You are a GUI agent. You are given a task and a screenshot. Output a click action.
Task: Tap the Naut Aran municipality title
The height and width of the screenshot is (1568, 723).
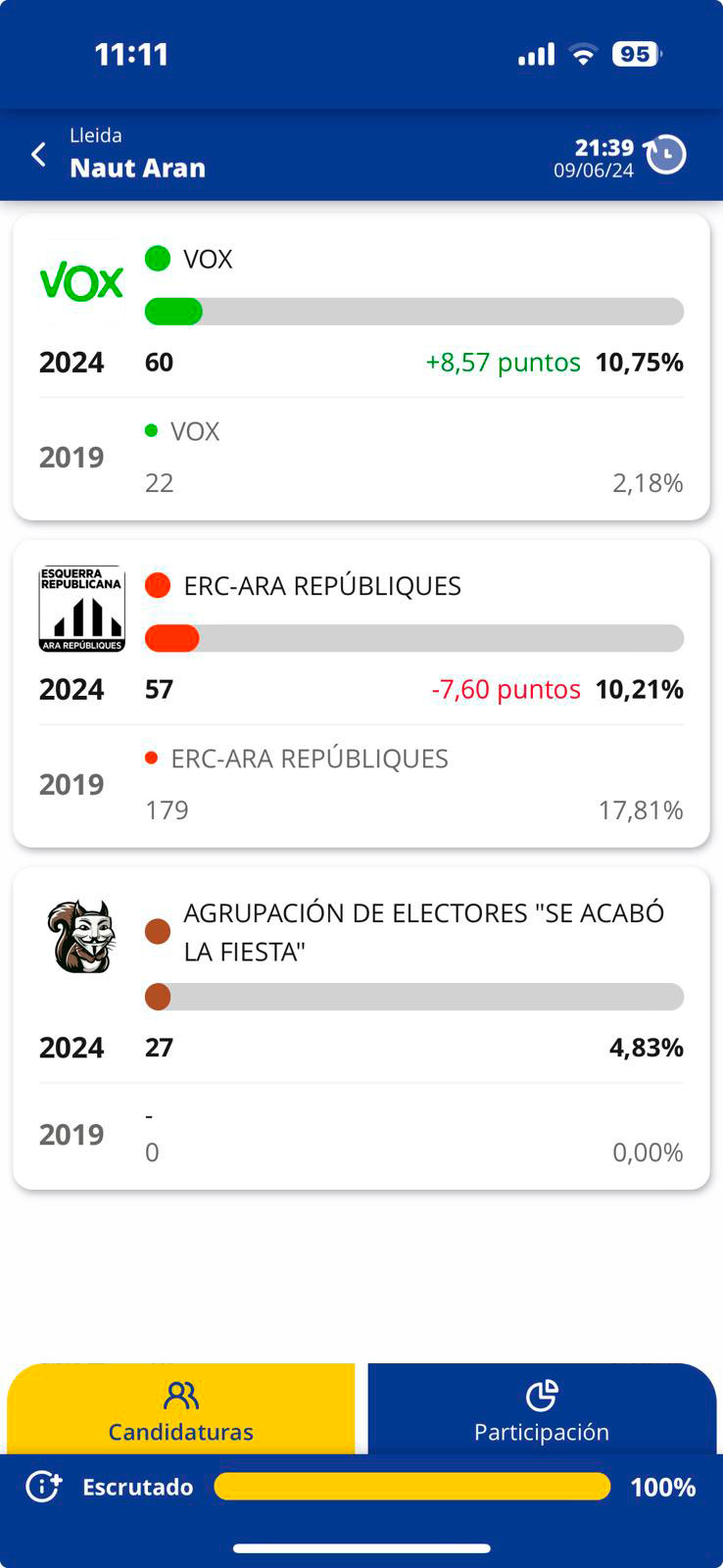point(138,169)
